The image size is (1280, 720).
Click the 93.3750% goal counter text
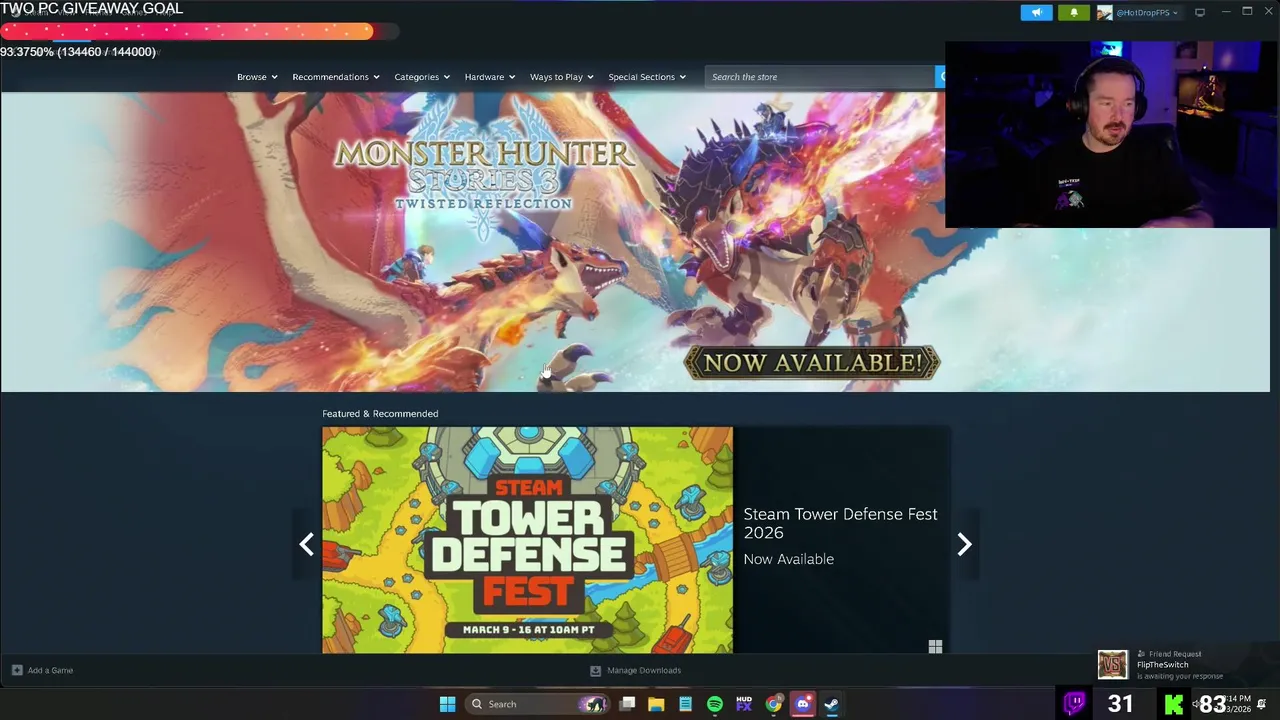[78, 52]
